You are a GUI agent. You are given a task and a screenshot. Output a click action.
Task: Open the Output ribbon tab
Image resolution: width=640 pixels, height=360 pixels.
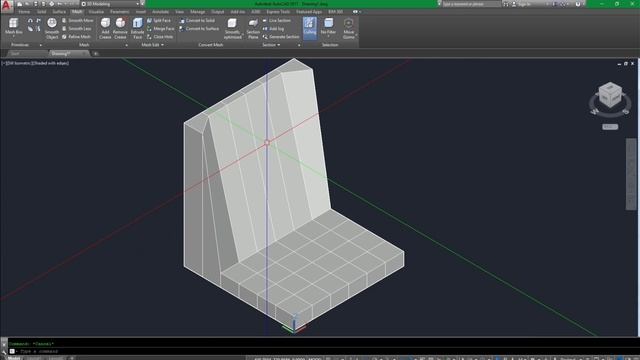(218, 12)
